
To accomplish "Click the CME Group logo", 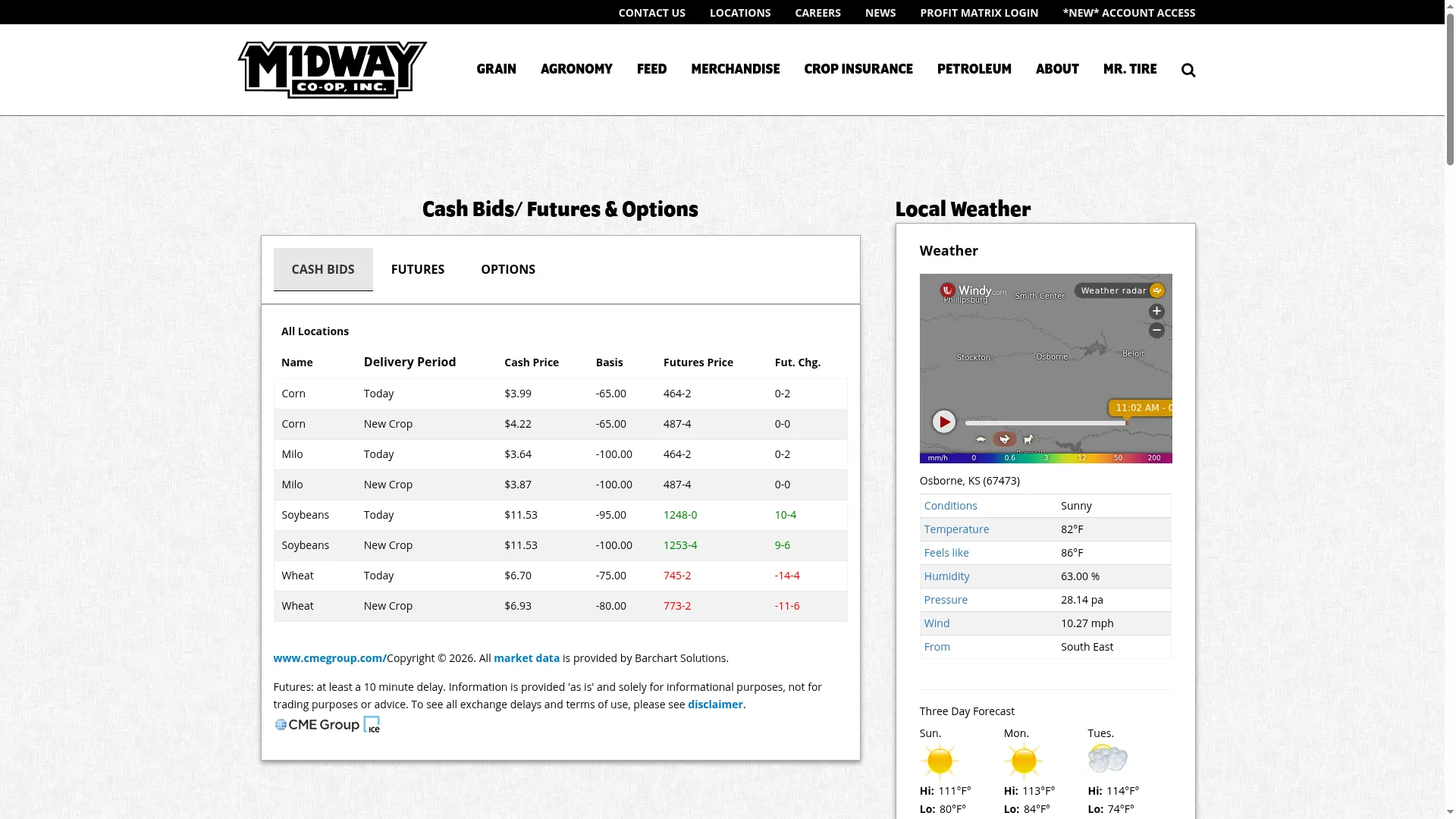I will pos(317,725).
